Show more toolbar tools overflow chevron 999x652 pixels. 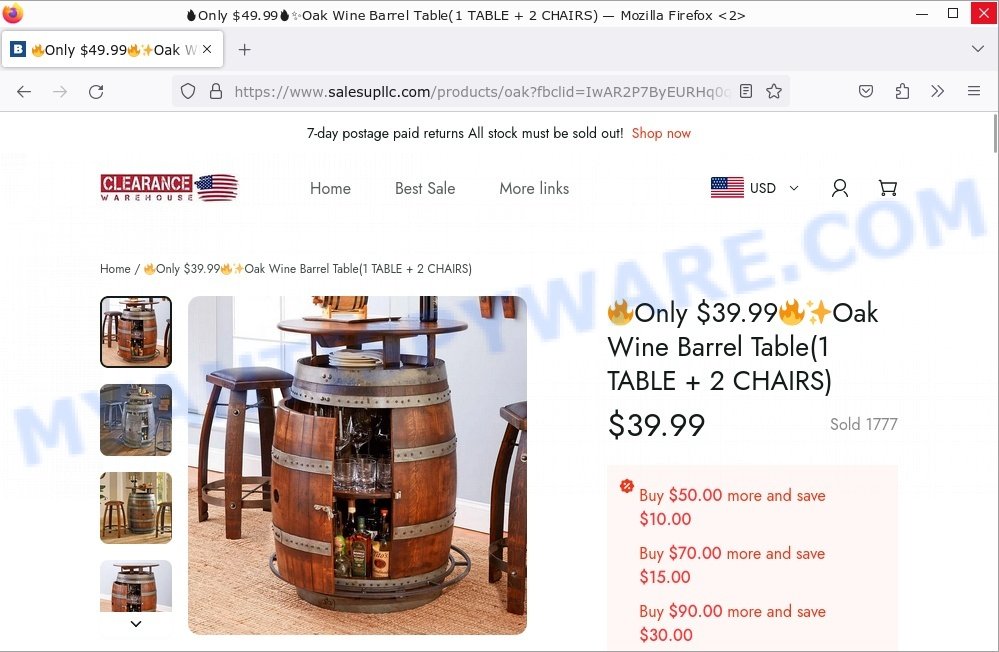pos(937,91)
